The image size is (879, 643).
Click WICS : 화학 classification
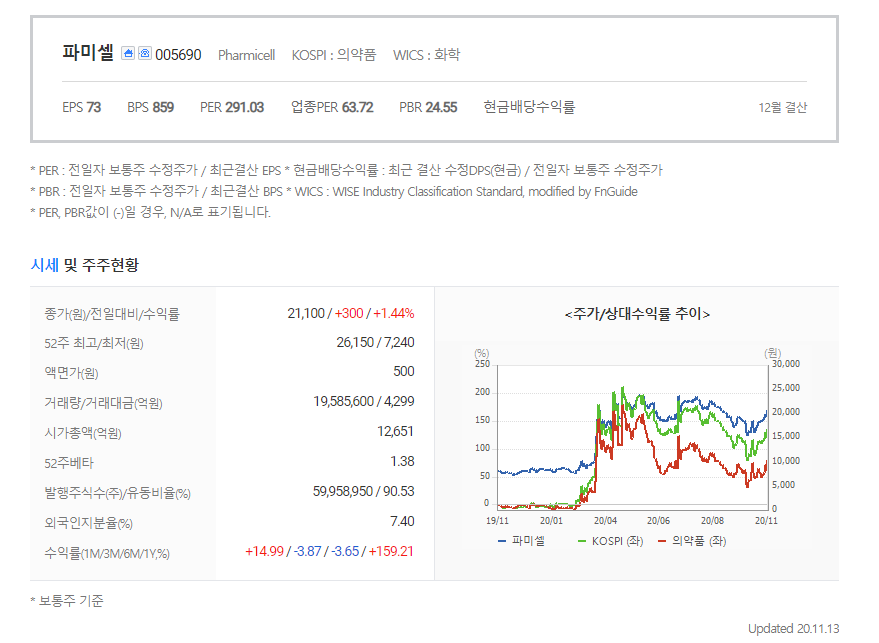tap(427, 55)
